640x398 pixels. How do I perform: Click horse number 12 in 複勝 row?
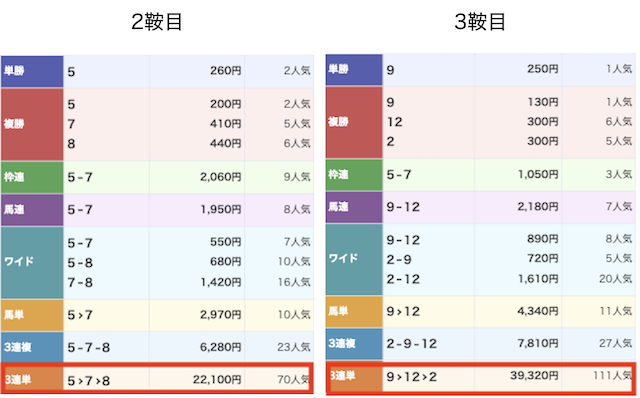(394, 122)
